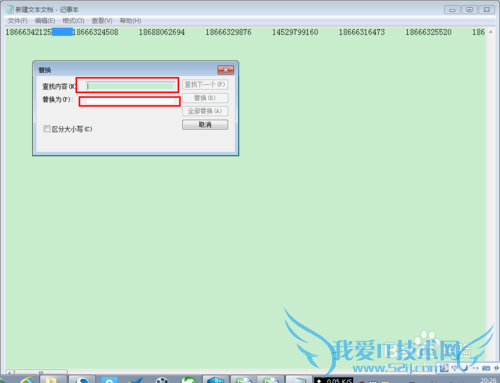Click the number 18666329876
The height and width of the screenshot is (383, 500).
(228, 32)
